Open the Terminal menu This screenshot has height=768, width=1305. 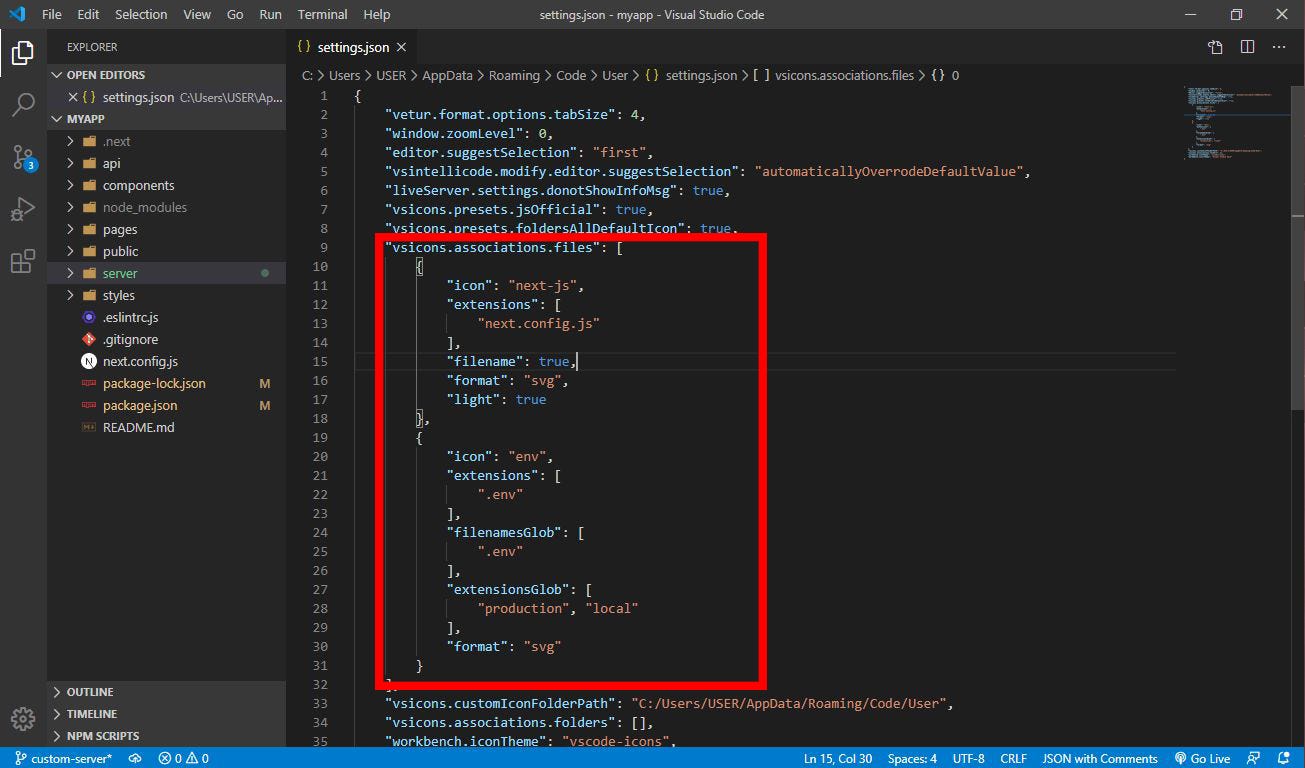coord(321,14)
